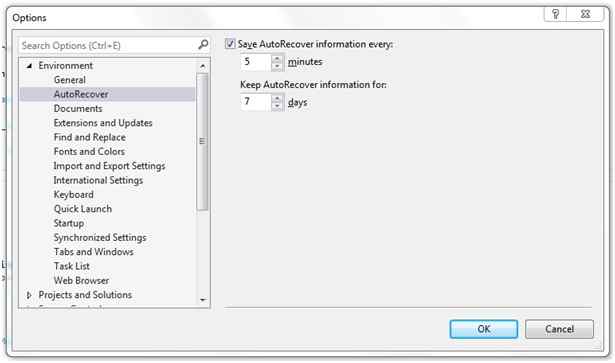Click the search magnifier icon in Search Options

[x=203, y=45]
